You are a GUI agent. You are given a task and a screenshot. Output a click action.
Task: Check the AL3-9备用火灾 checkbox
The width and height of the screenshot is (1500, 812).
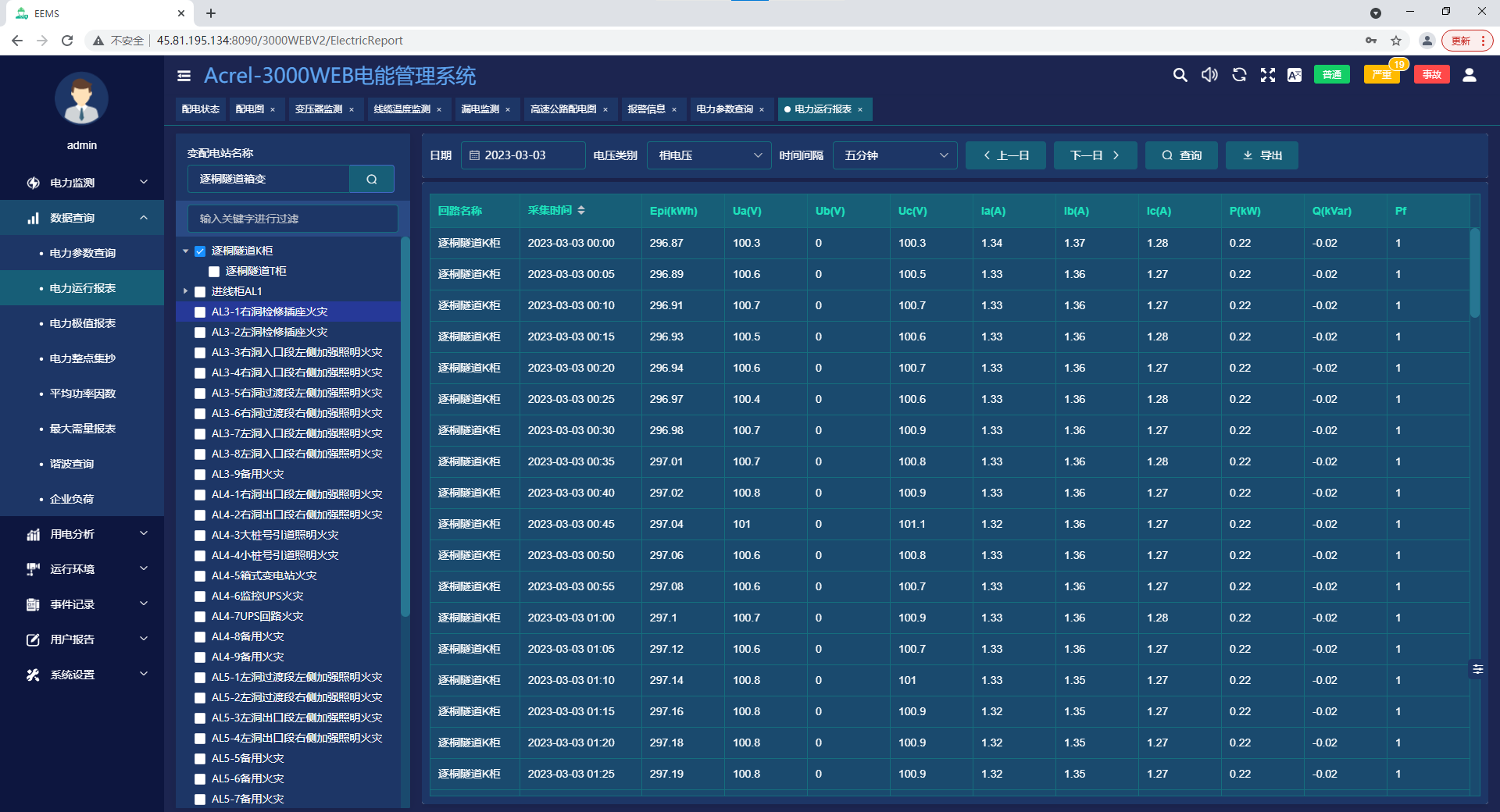pyautogui.click(x=200, y=475)
